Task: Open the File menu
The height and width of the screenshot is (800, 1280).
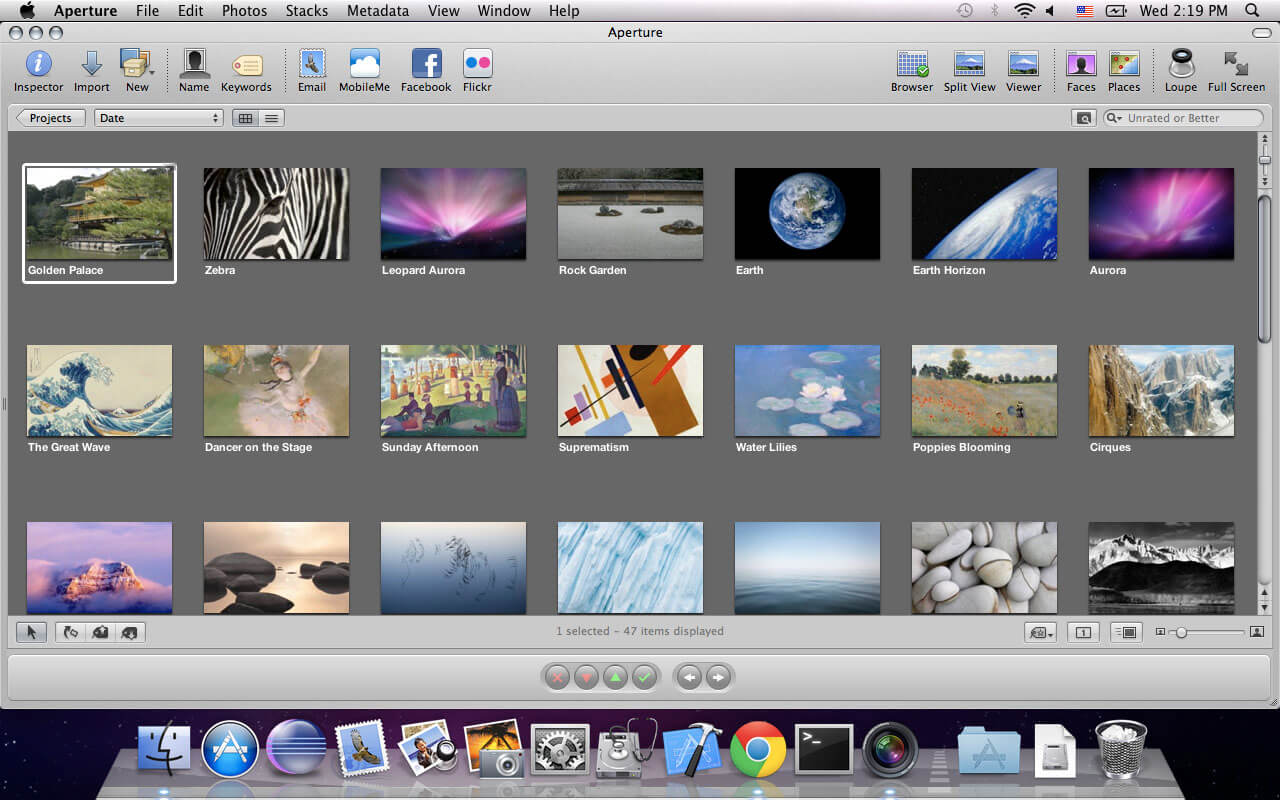Action: click(x=147, y=11)
